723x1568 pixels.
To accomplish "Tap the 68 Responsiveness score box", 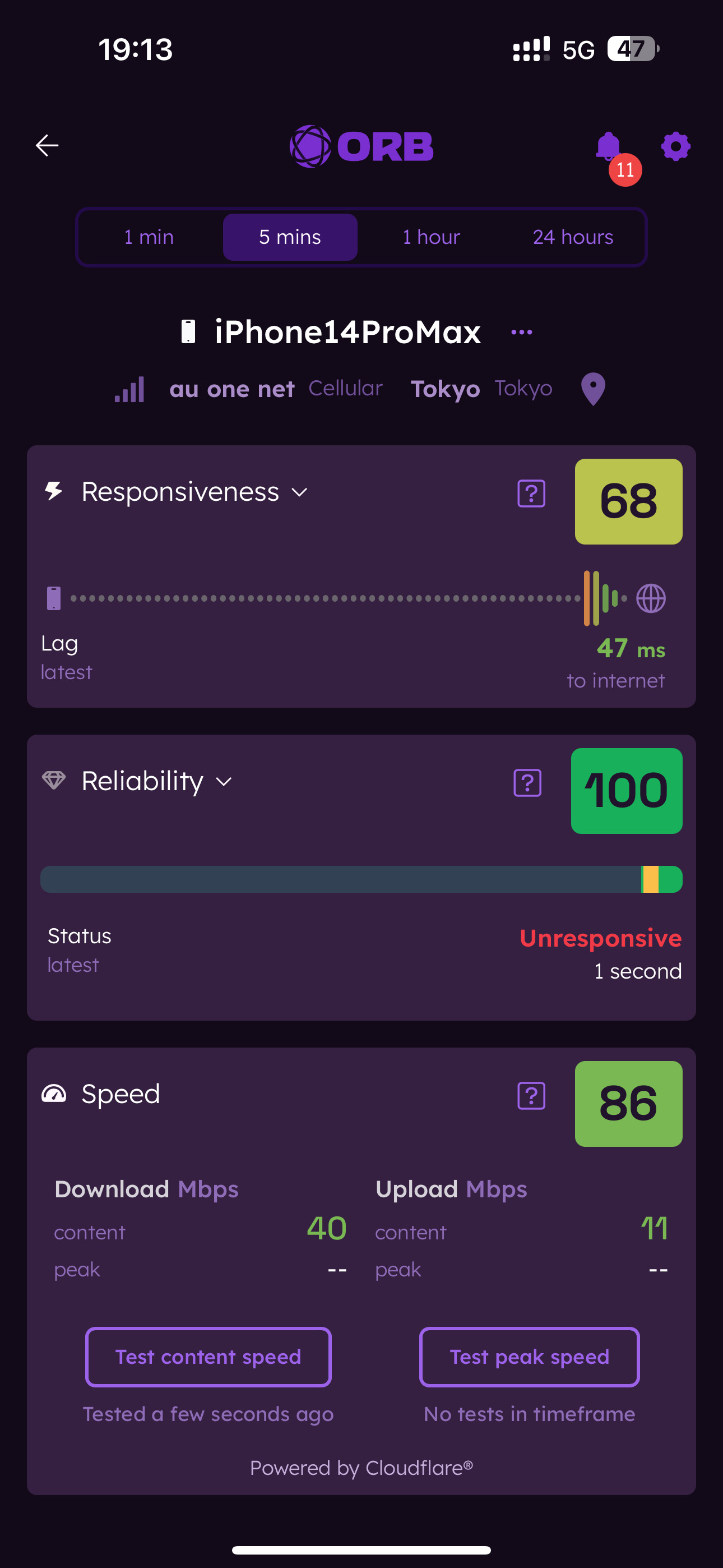I will click(628, 501).
